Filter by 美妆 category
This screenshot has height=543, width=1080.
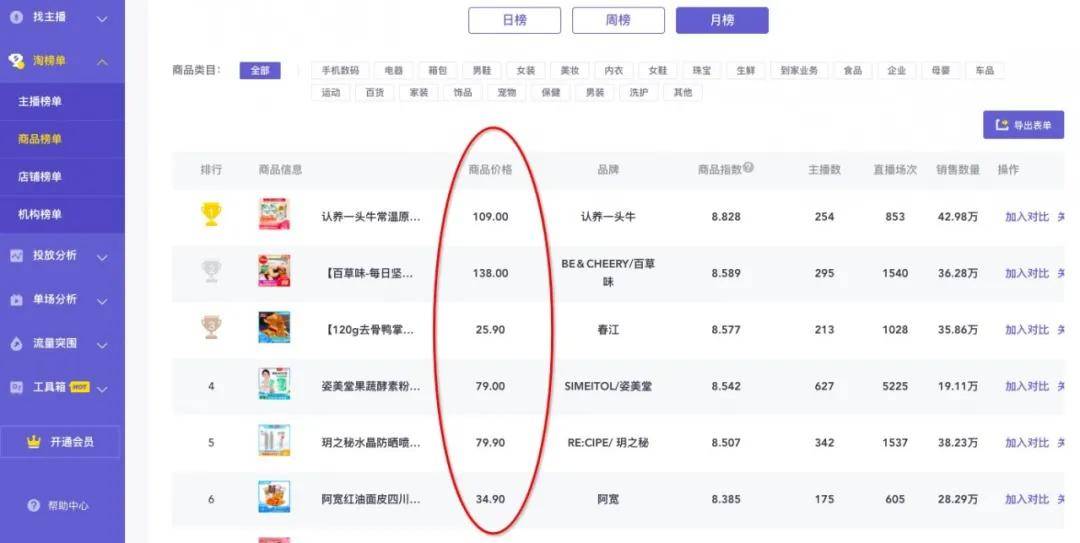pos(570,70)
